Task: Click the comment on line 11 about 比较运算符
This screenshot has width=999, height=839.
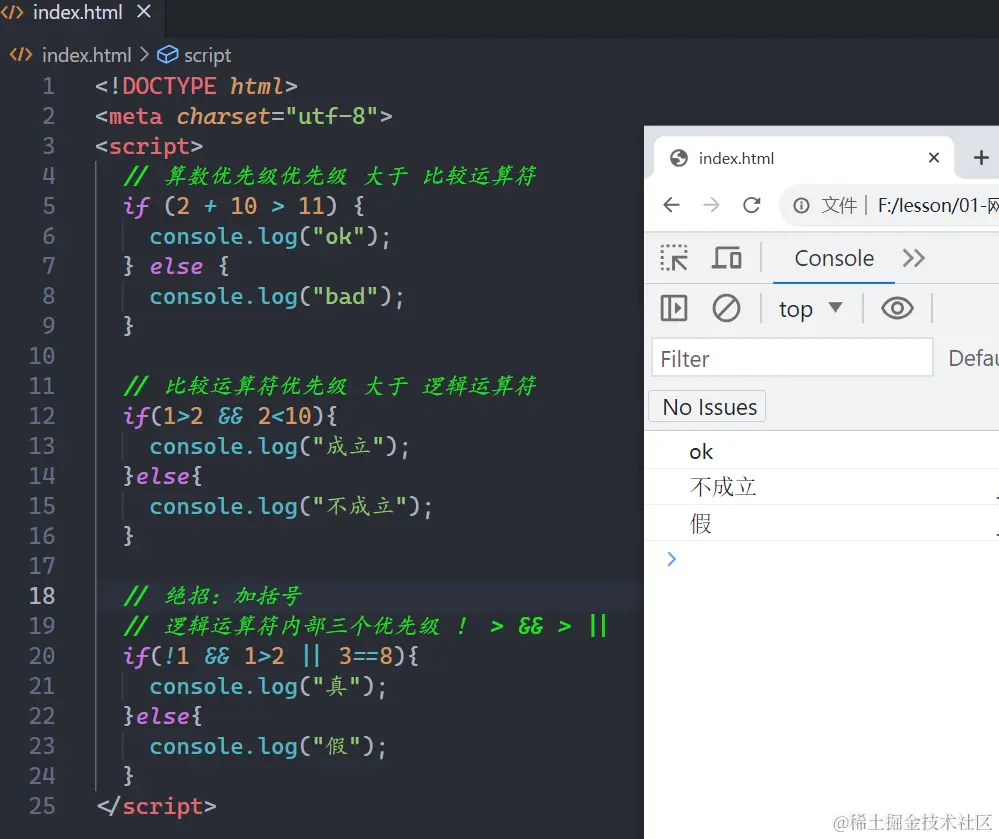Action: [x=330, y=385]
